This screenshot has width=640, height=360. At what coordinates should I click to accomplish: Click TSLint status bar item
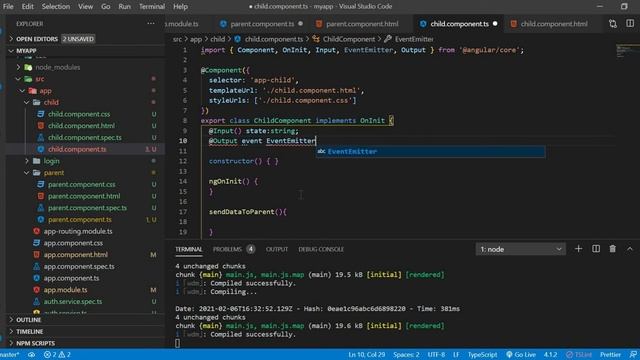(579, 355)
